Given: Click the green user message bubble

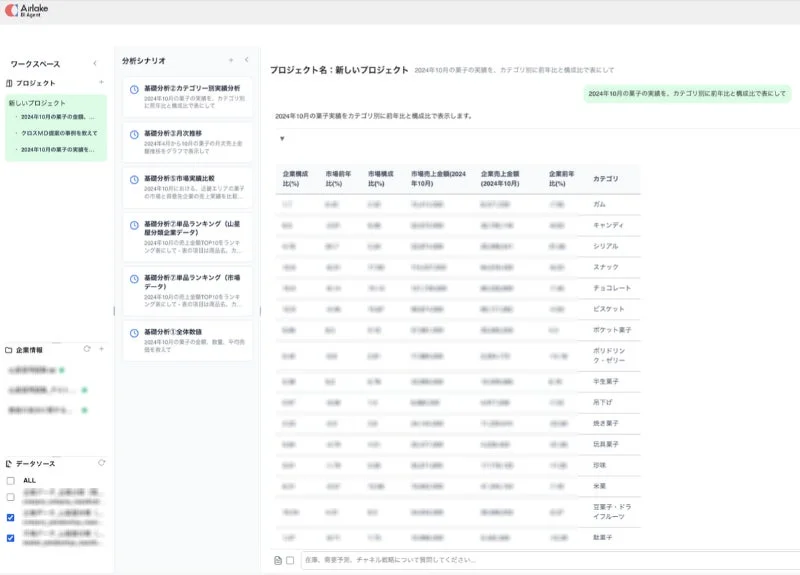Looking at the screenshot, I should click(687, 94).
